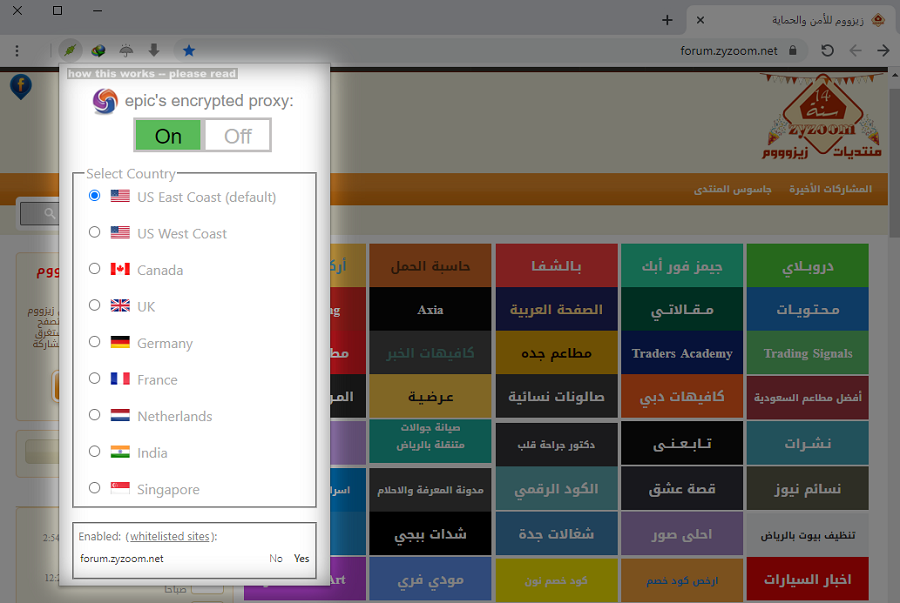Image resolution: width=900 pixels, height=603 pixels.
Task: Click the forum.zyzoom.net address bar
Action: pos(729,50)
